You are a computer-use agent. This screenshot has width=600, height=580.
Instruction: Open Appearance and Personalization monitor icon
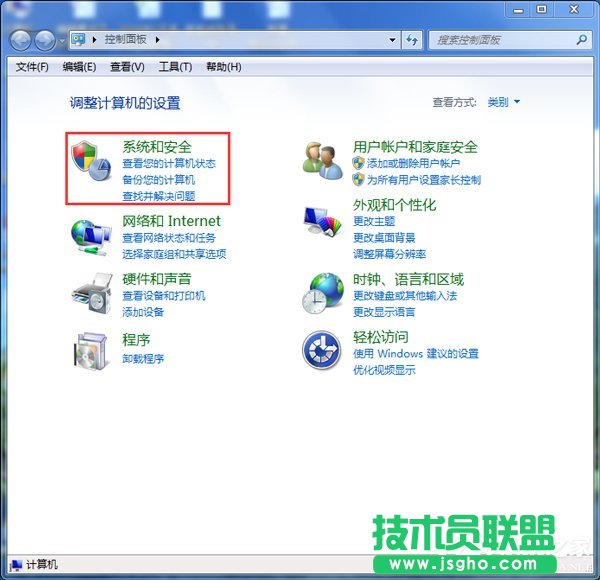322,221
